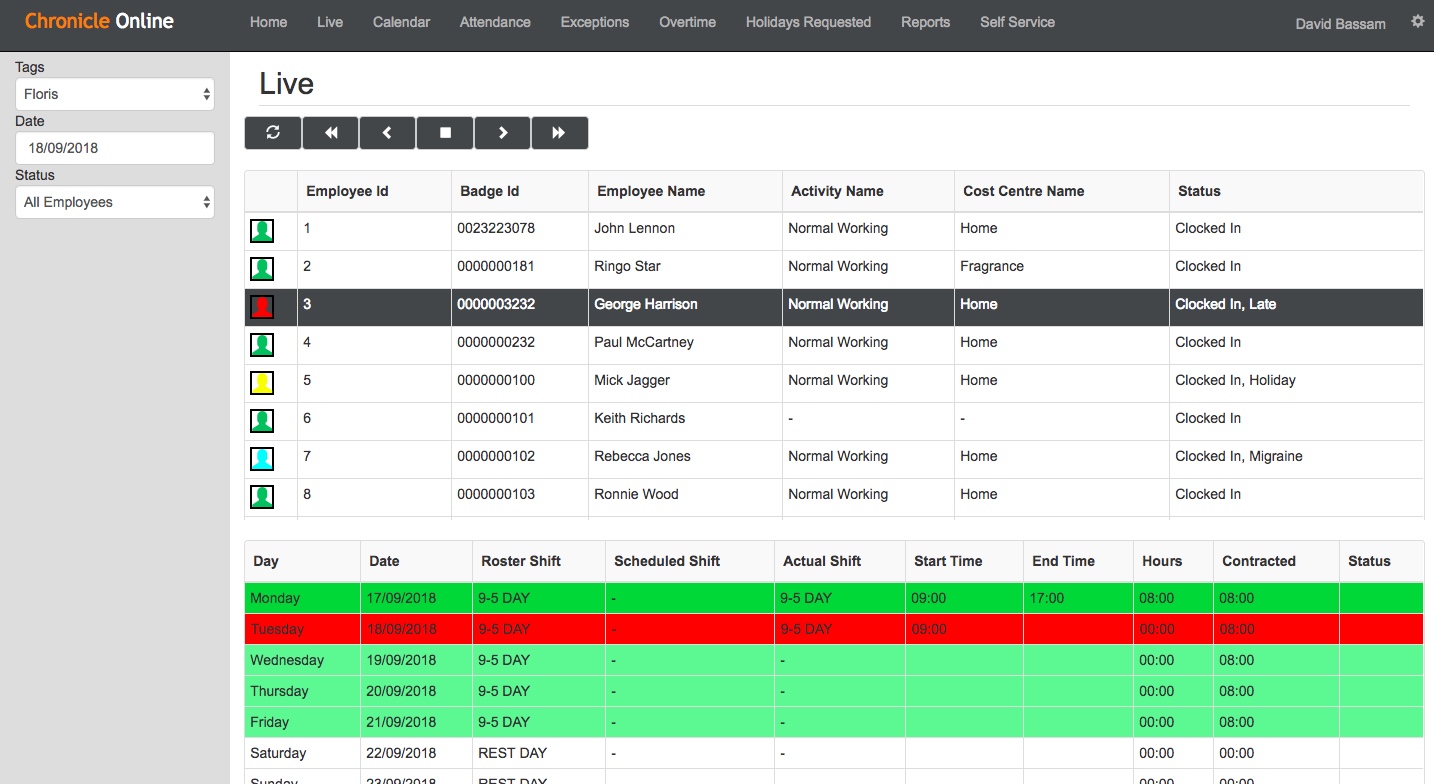Screen dimensions: 1434x784
Task: Click Paul McCartney's green status icon
Action: (x=262, y=345)
